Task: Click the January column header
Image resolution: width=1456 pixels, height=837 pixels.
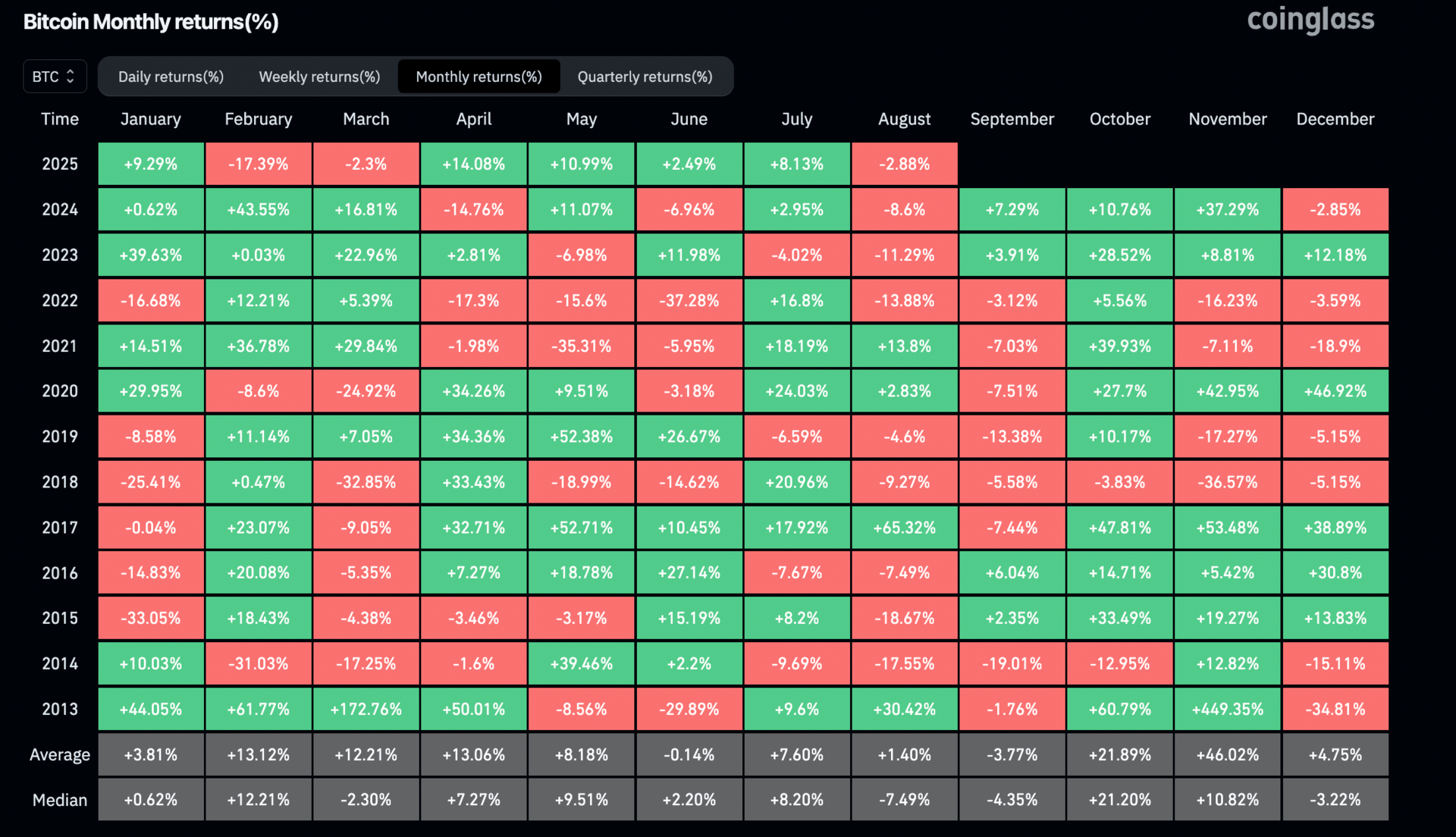Action: (x=150, y=119)
